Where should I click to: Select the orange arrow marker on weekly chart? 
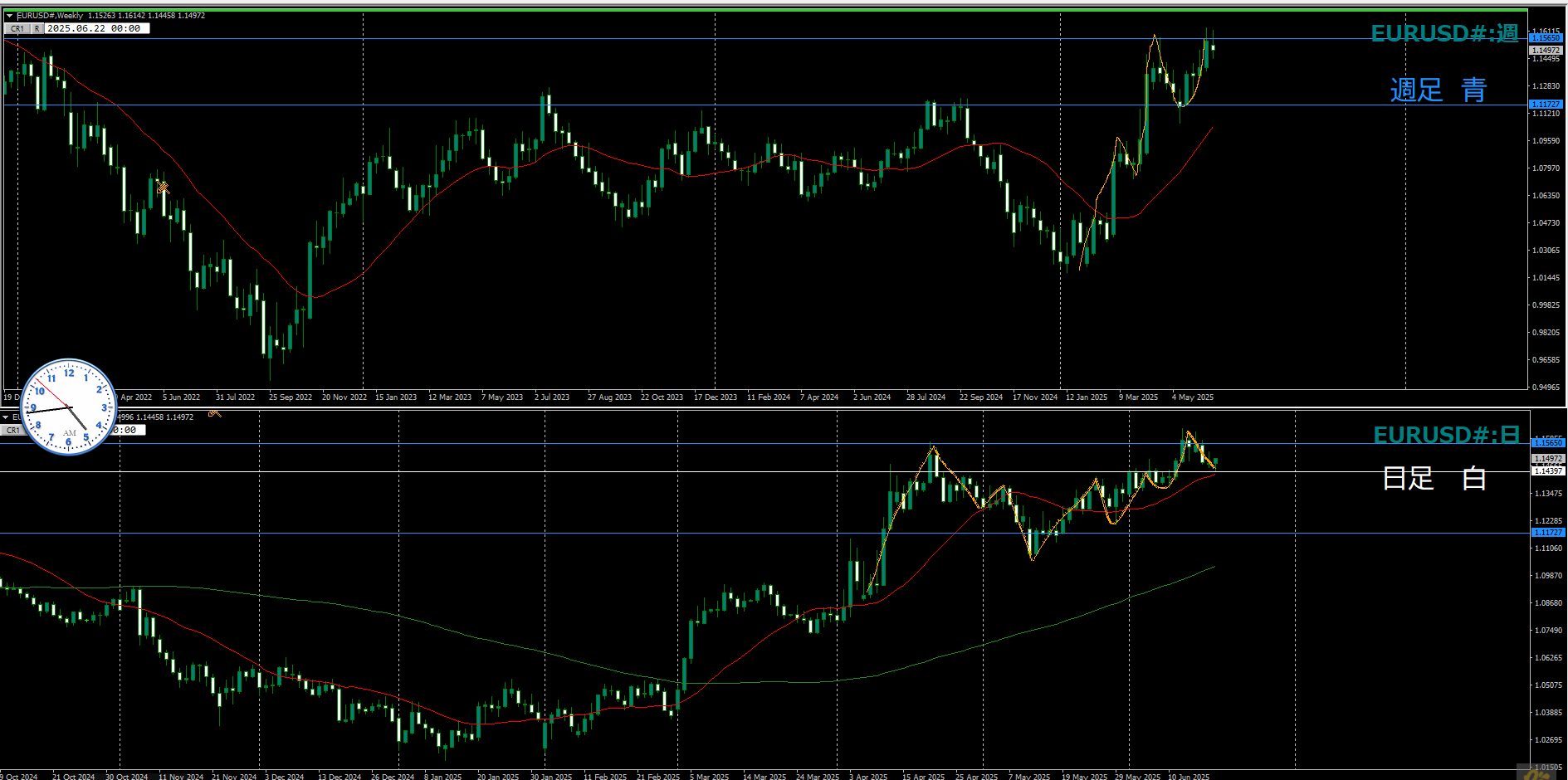coord(162,188)
